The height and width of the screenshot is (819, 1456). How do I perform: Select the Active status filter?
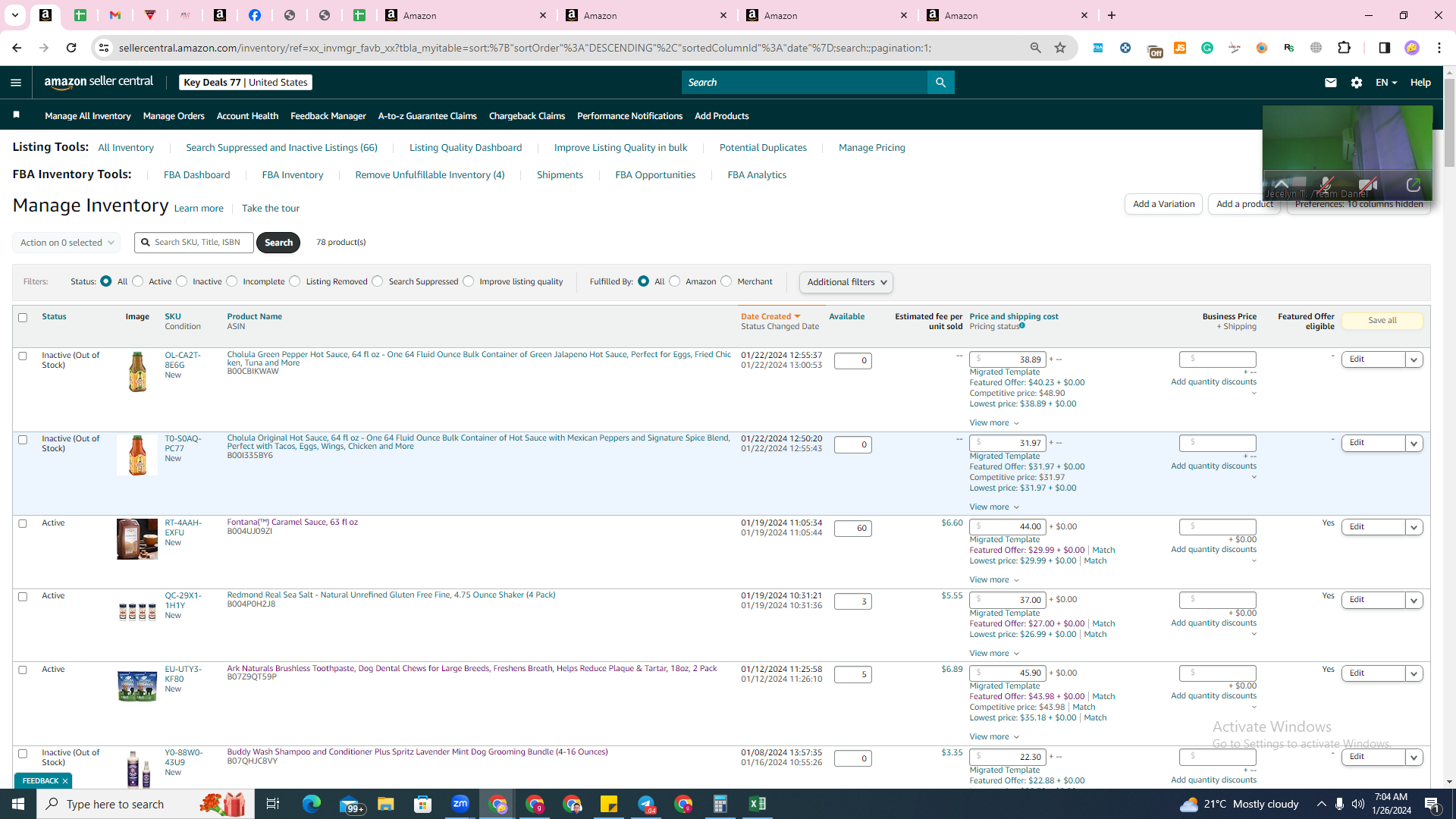(138, 281)
